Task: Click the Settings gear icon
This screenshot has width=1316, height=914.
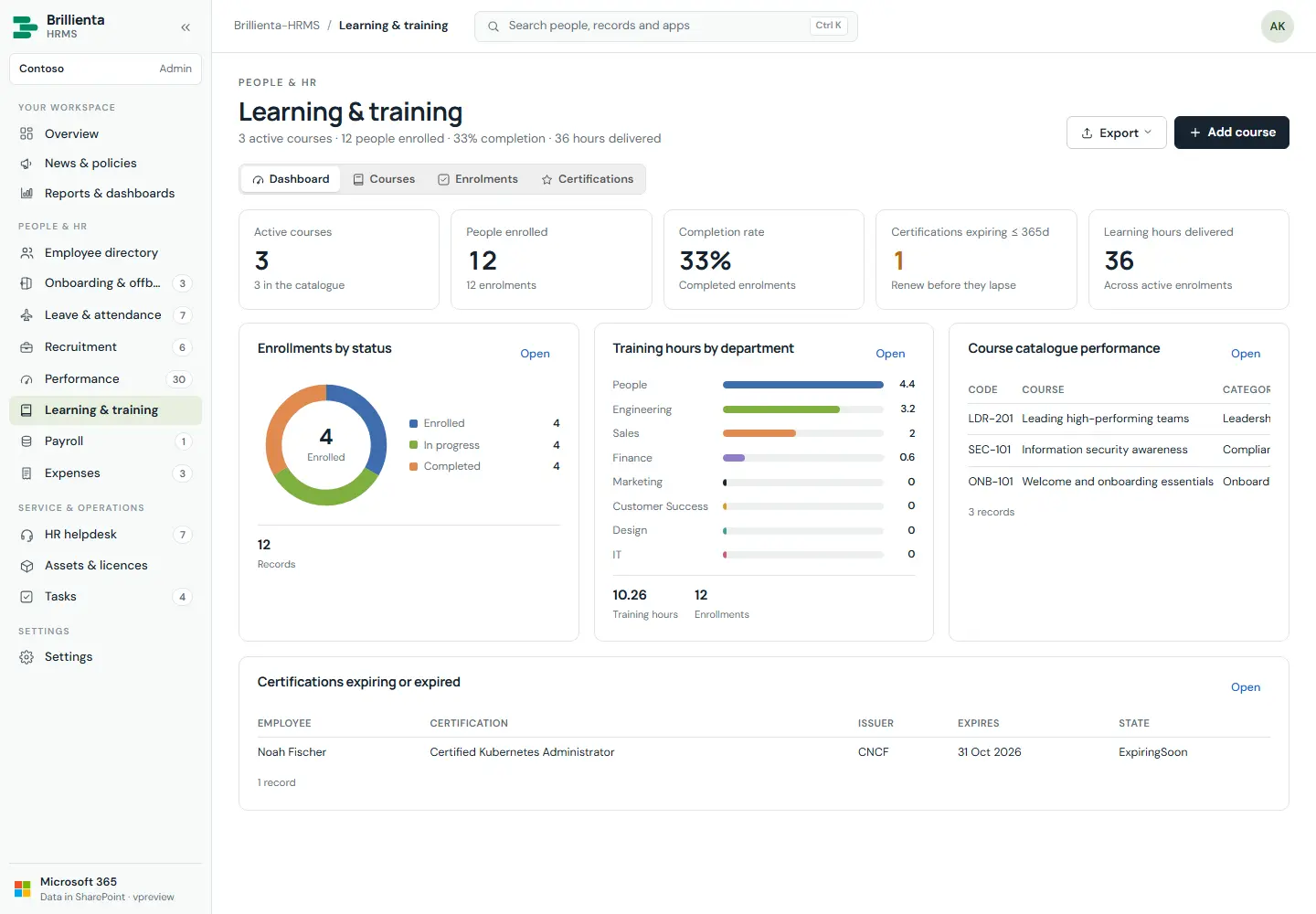Action: tap(27, 657)
